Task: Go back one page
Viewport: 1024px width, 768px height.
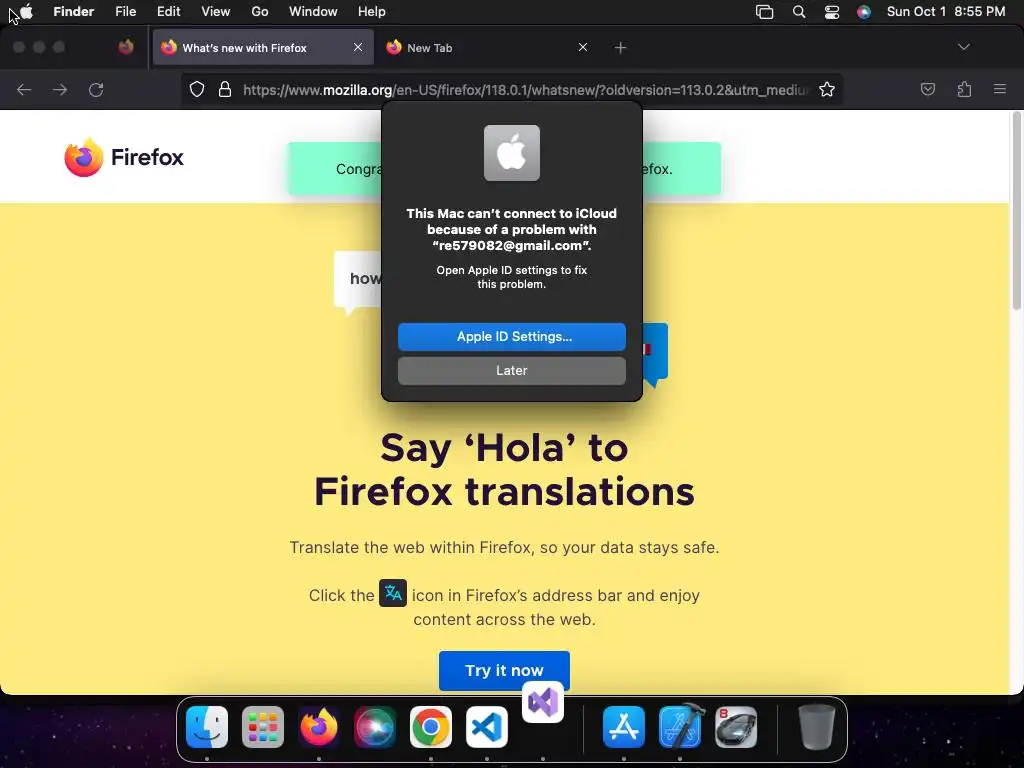Action: tap(24, 89)
